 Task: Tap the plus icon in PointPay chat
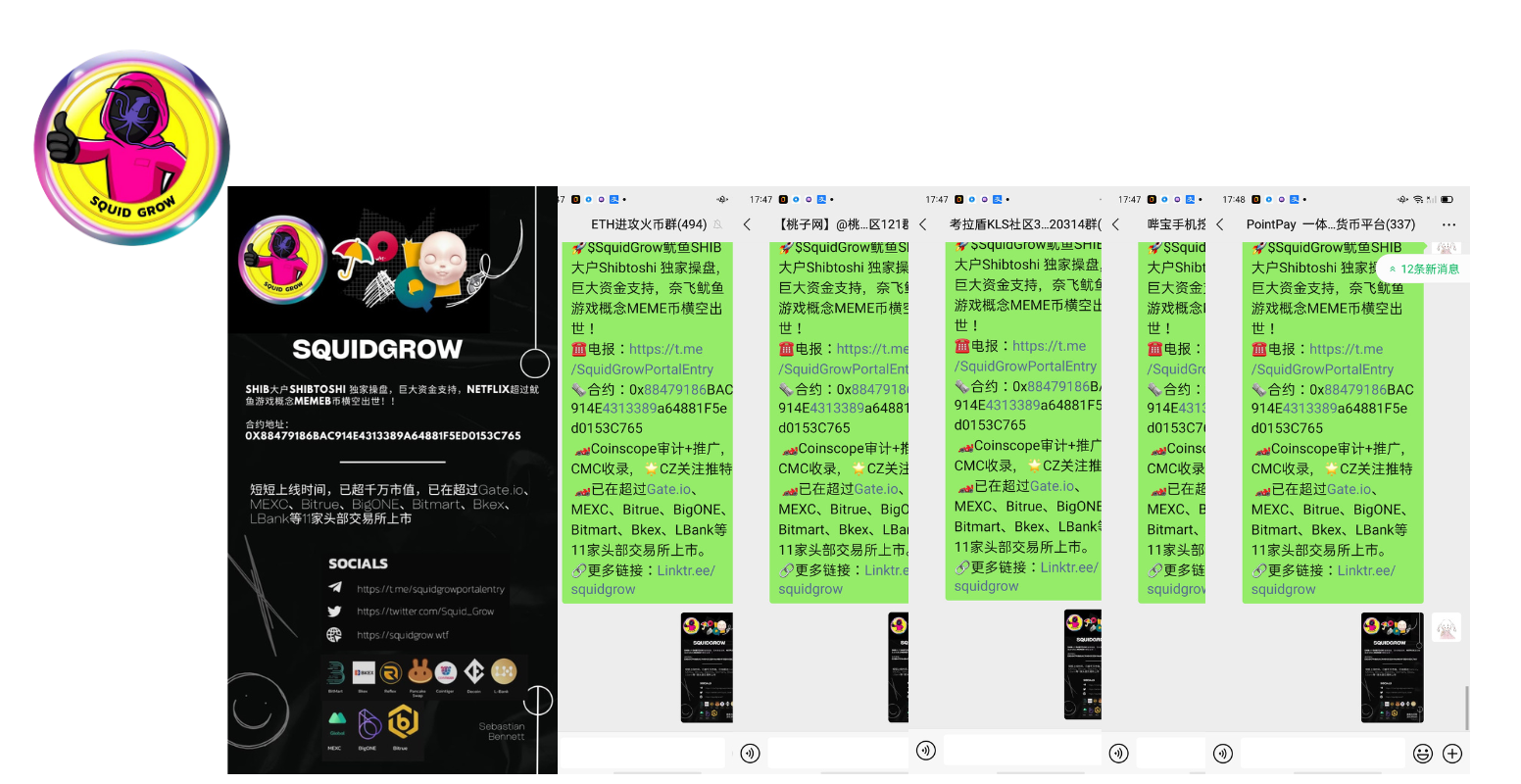tap(1452, 754)
